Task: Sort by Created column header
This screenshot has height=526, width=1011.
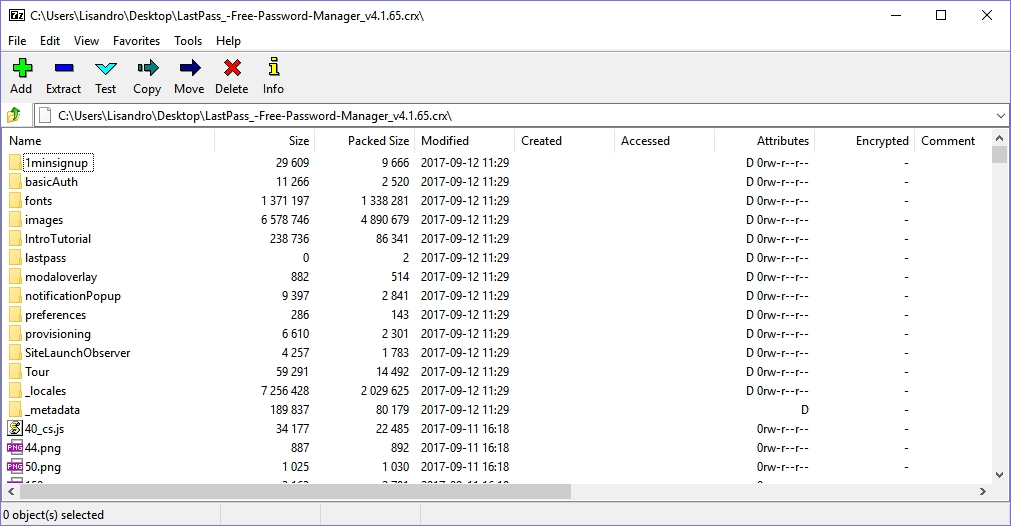Action: 564,141
